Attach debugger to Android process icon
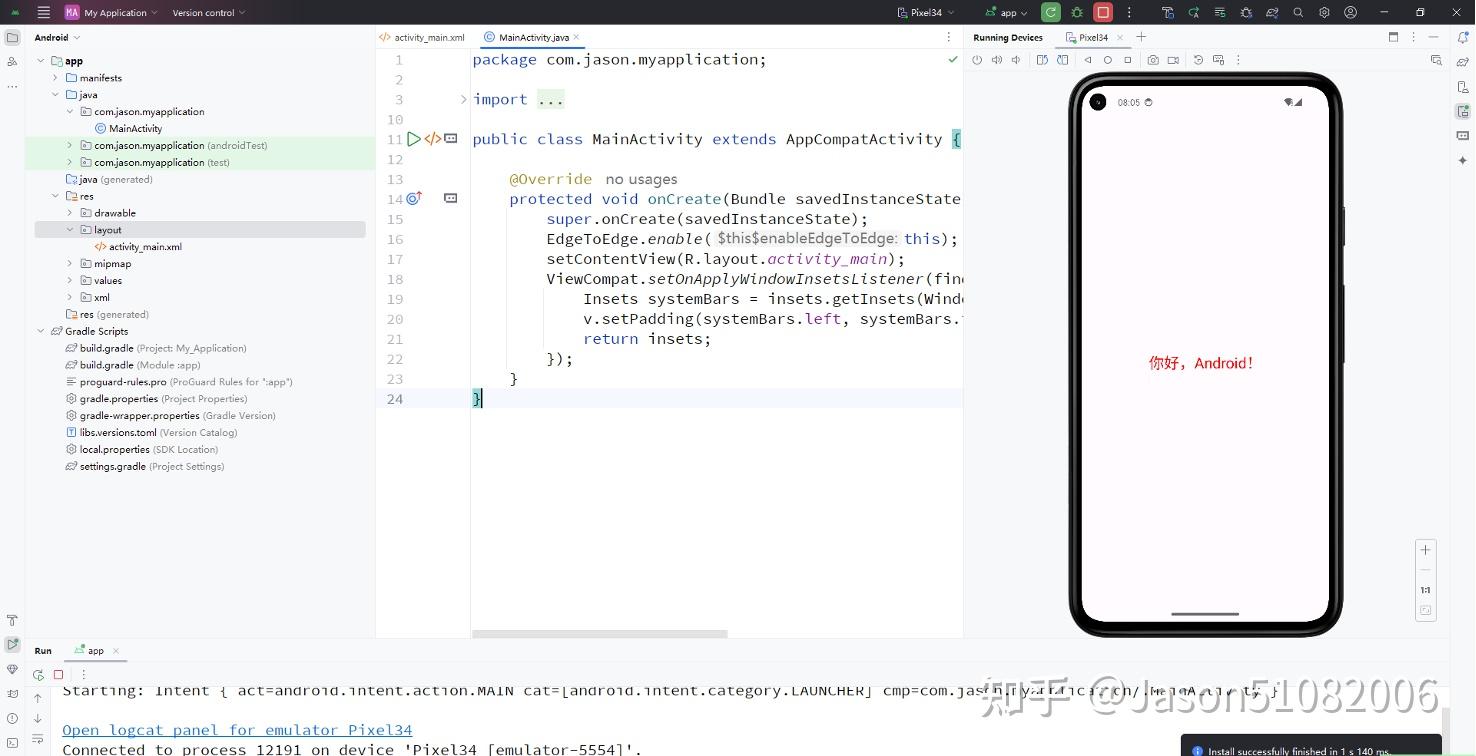1476x756 pixels. [1246, 12]
